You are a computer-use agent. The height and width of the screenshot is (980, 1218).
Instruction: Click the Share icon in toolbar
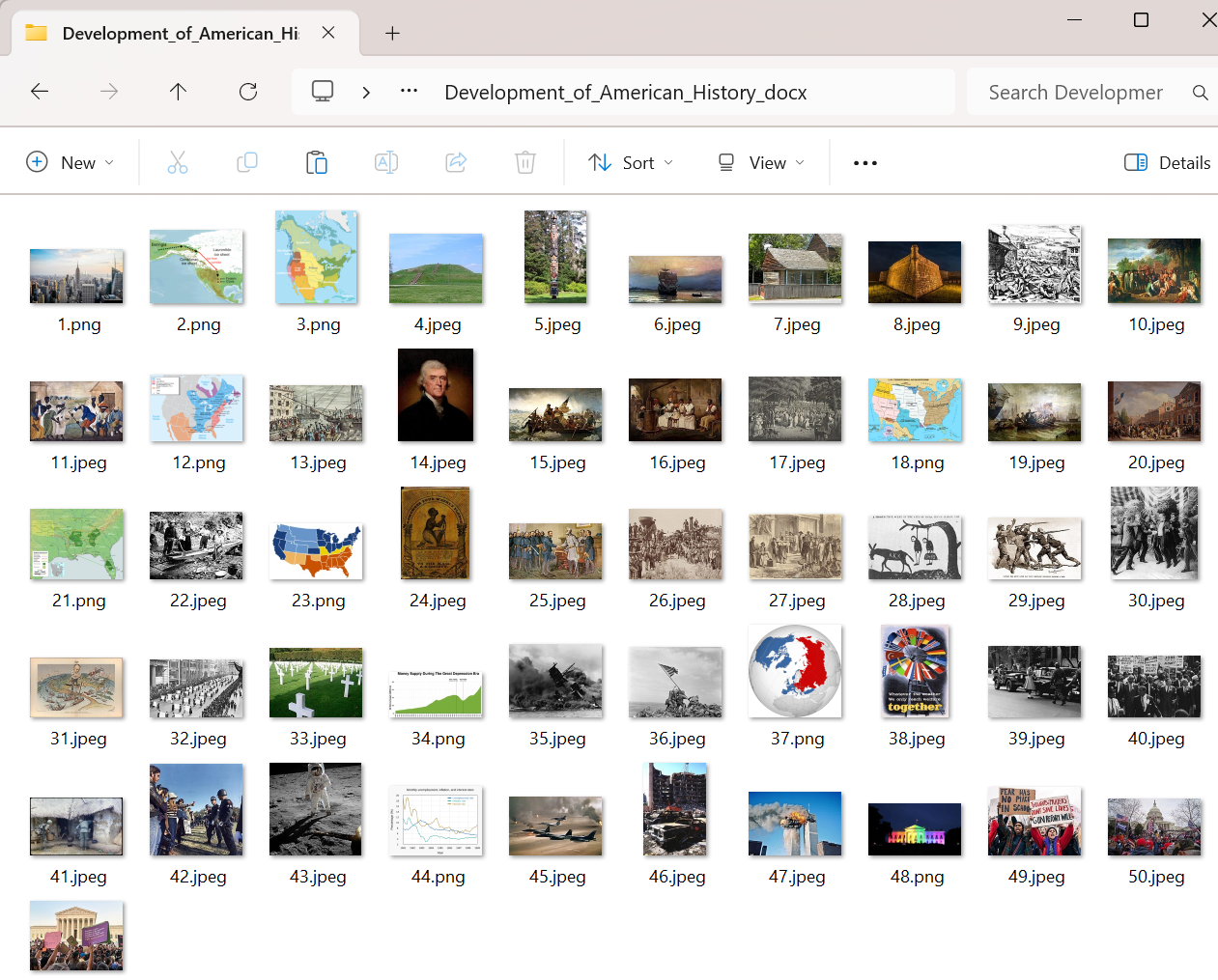(456, 162)
